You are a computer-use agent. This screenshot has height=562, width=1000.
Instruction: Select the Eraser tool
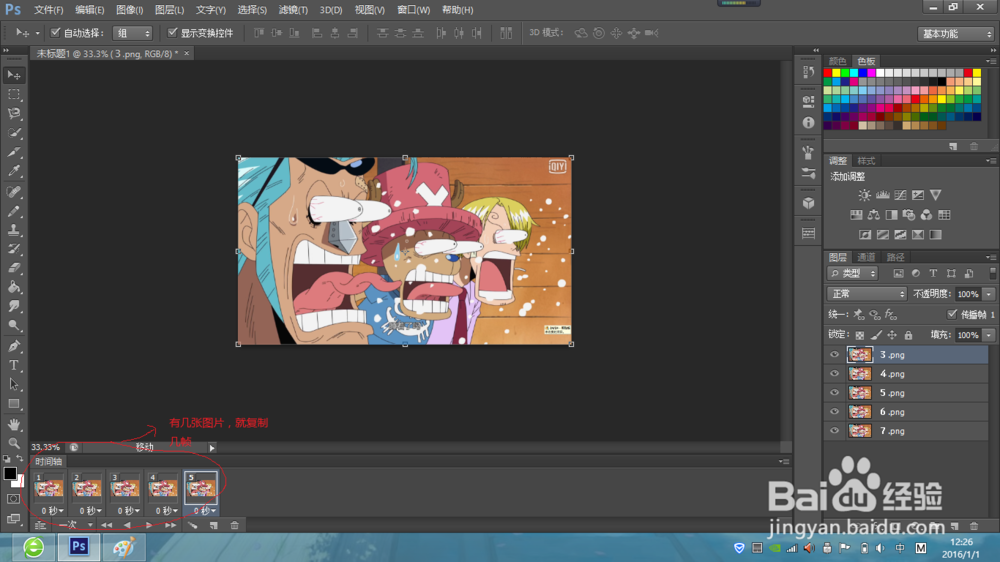14,268
